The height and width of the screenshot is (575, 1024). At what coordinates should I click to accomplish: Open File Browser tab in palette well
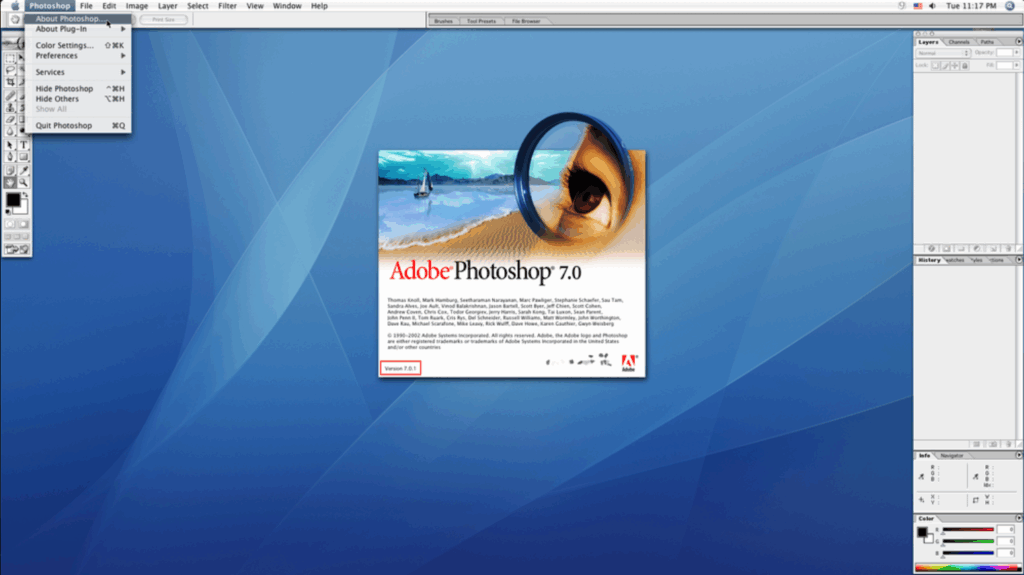coord(526,21)
